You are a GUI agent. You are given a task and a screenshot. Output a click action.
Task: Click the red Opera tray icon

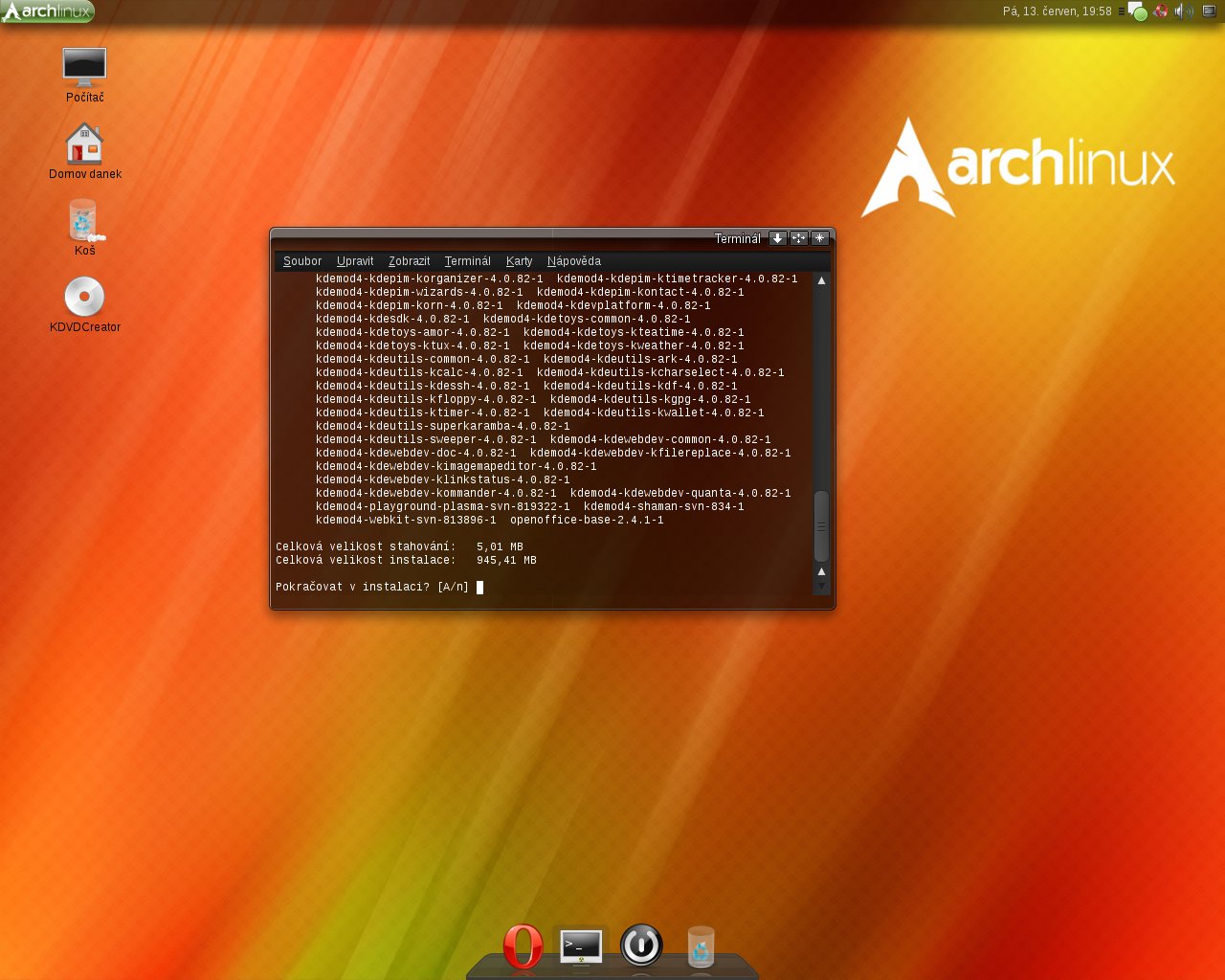point(1161,11)
